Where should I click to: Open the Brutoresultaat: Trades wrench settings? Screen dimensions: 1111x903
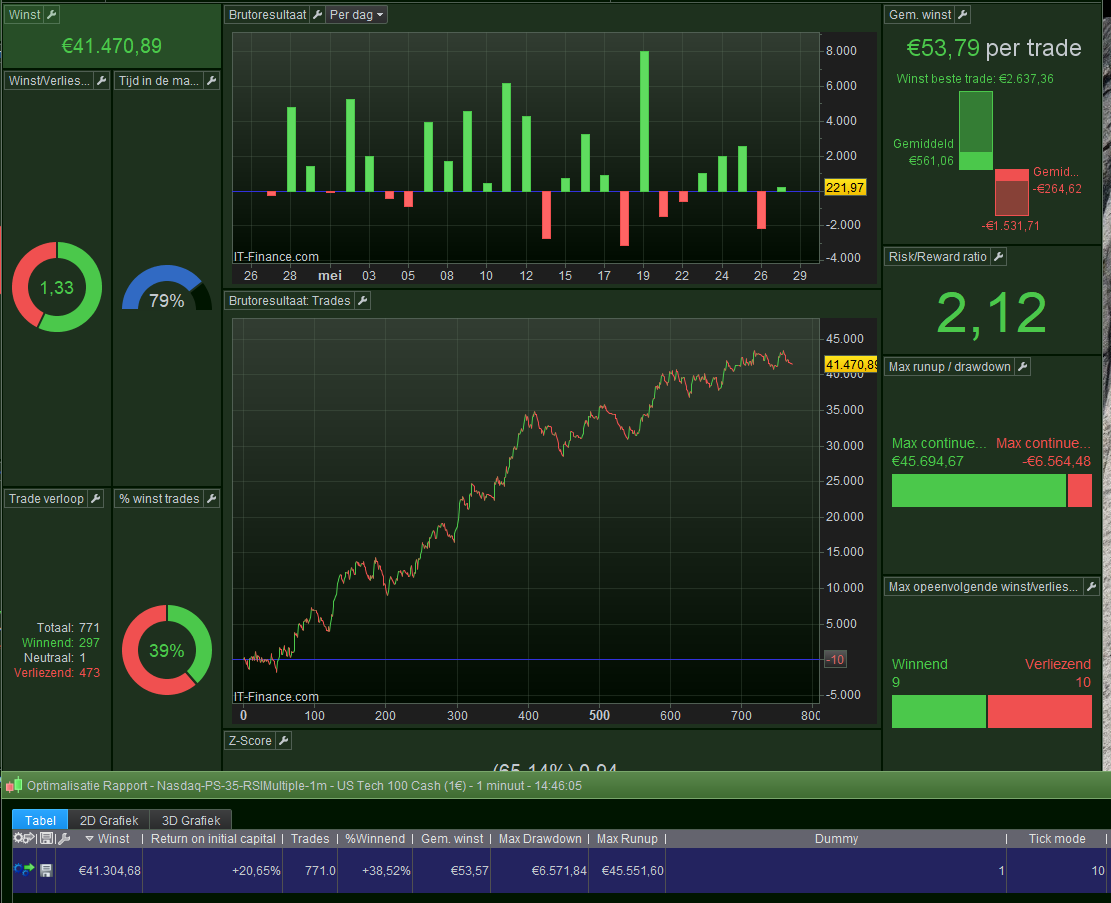[x=362, y=301]
